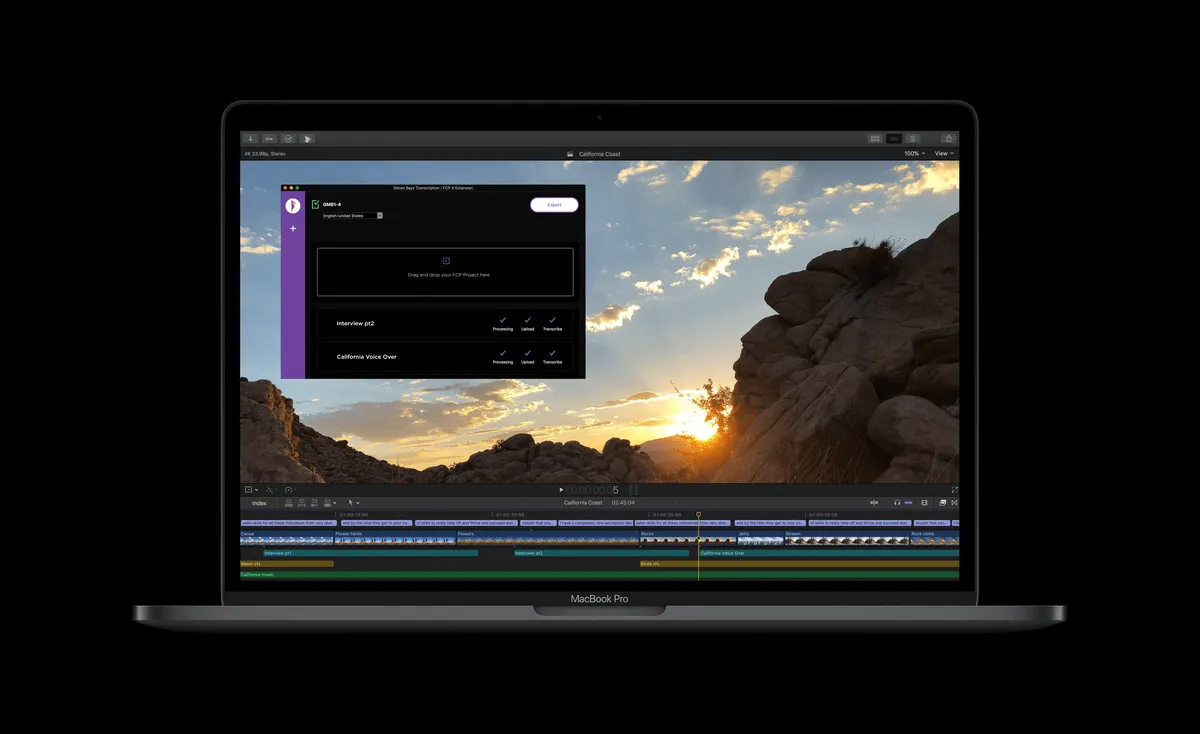Toggle the timeline panel toolbar icon
Image resolution: width=1200 pixels, height=734 pixels.
click(894, 139)
